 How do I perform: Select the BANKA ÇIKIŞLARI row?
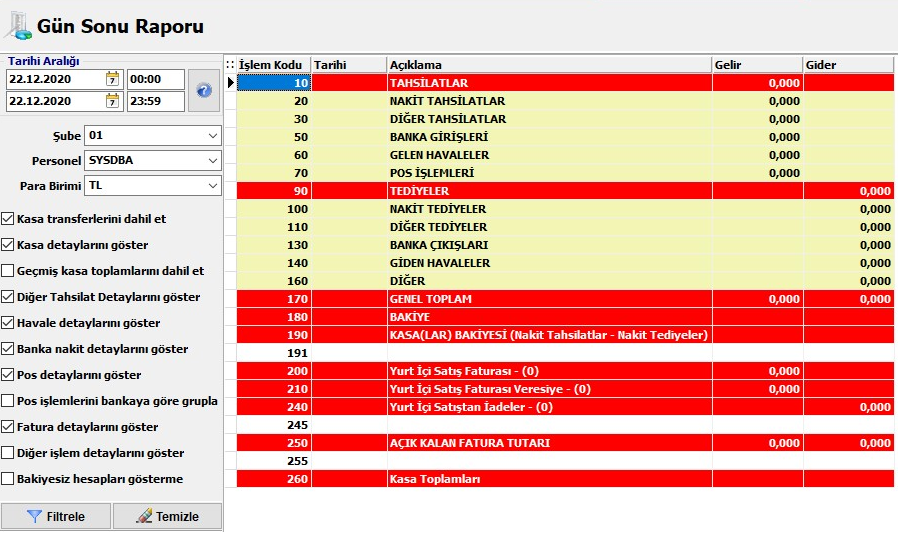click(565, 245)
